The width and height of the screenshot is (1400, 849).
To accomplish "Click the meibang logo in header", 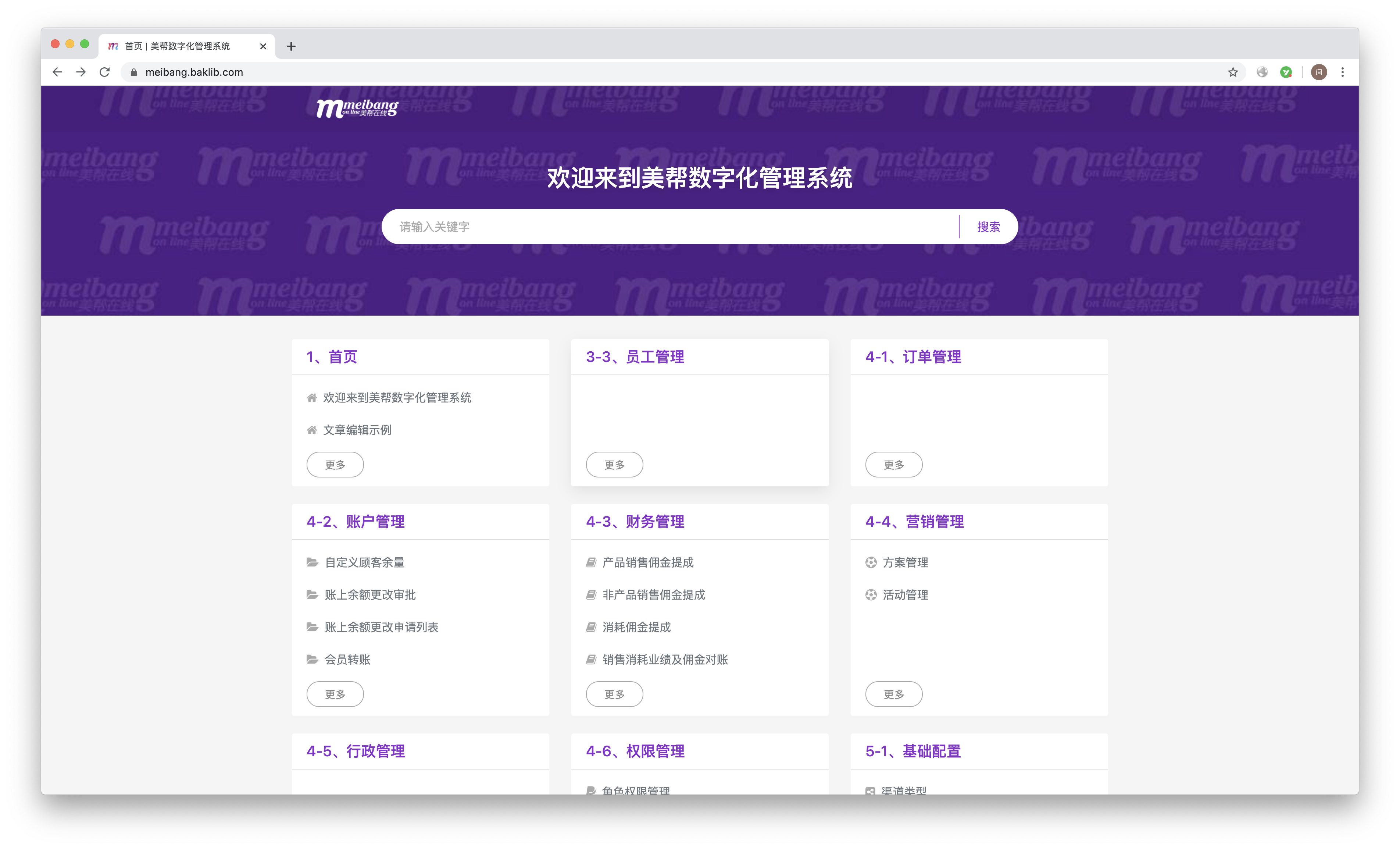I will (x=357, y=107).
